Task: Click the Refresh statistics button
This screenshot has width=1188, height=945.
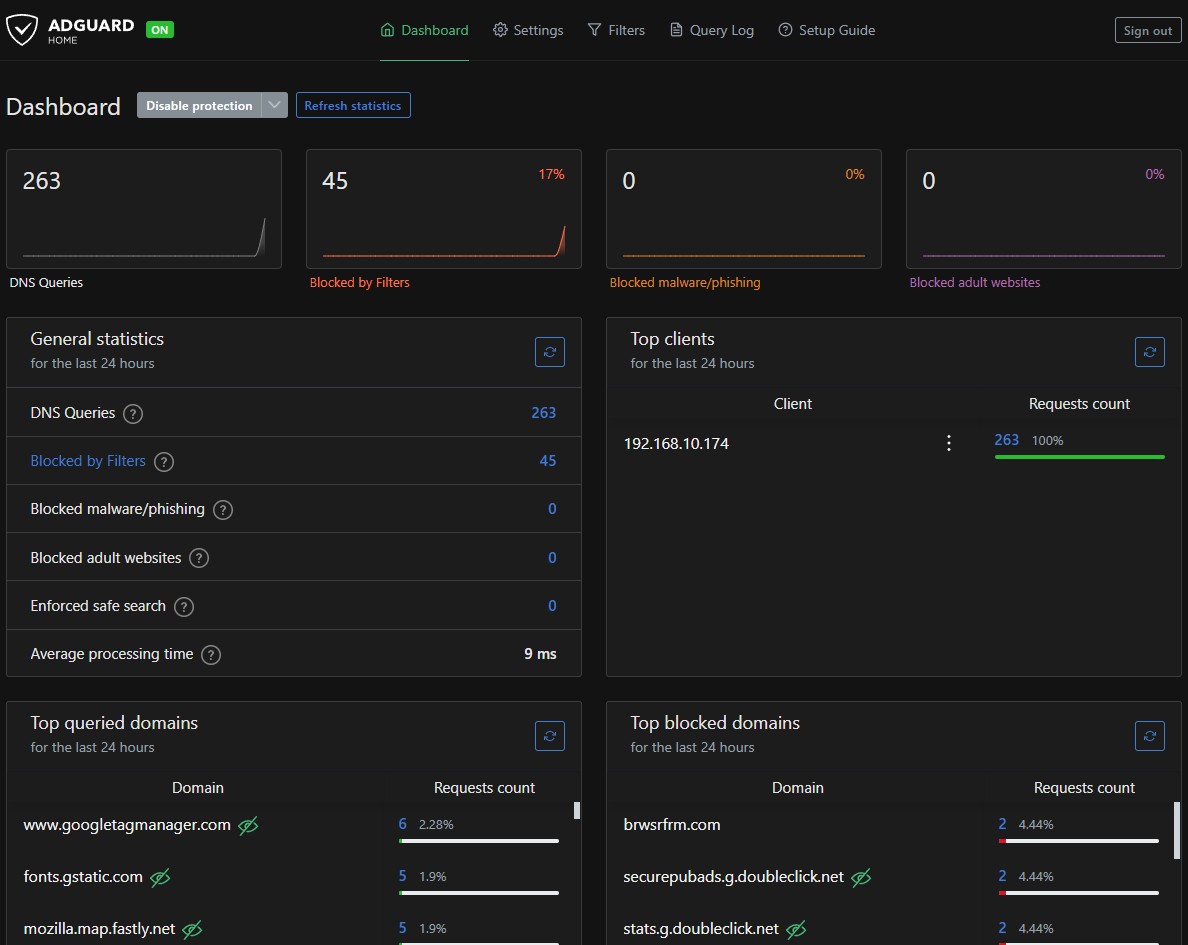Action: pos(353,105)
